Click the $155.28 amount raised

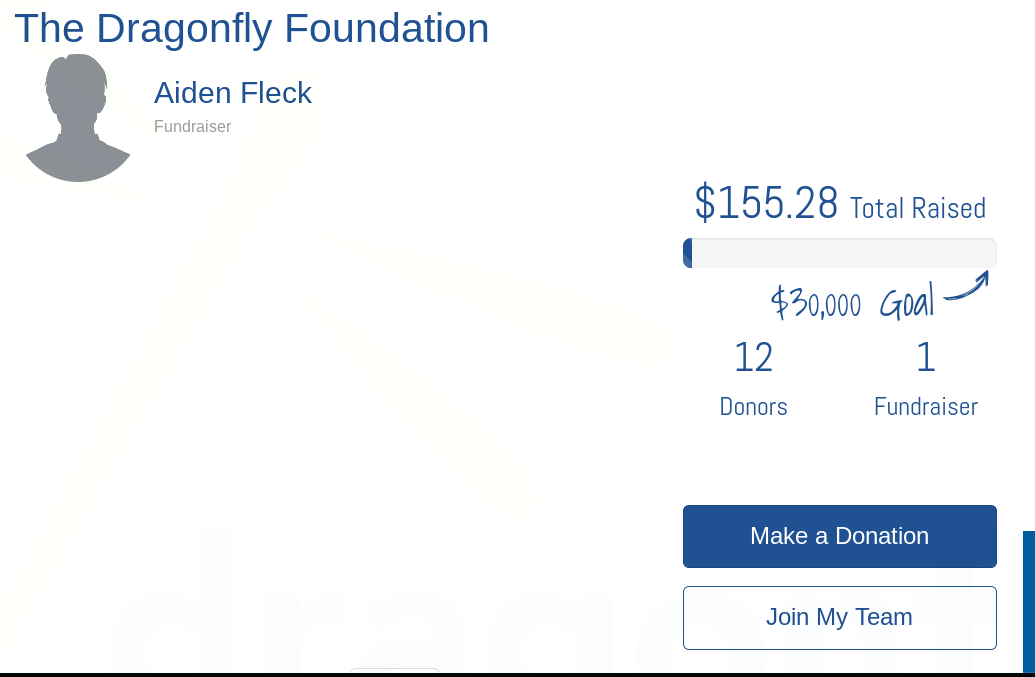(x=766, y=203)
